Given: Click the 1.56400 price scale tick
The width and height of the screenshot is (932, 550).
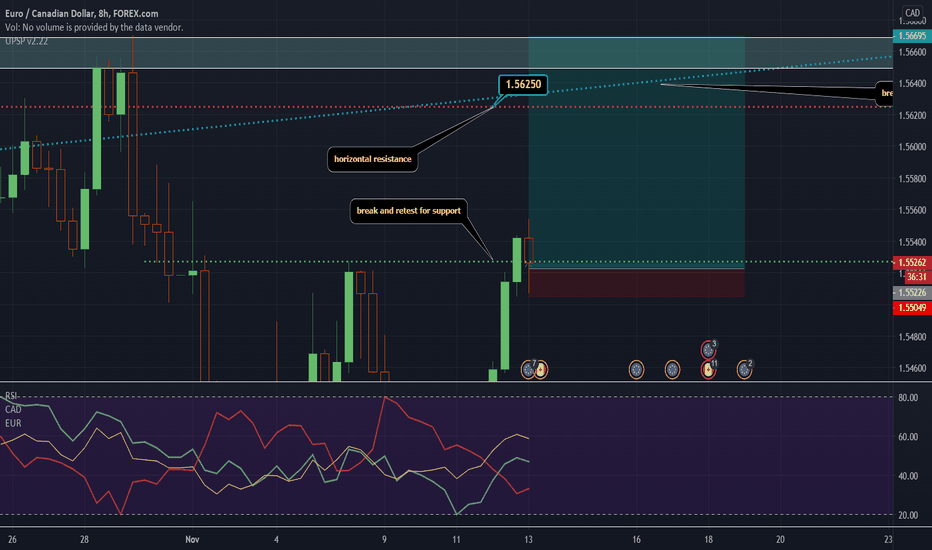Looking at the screenshot, I should 912,83.
